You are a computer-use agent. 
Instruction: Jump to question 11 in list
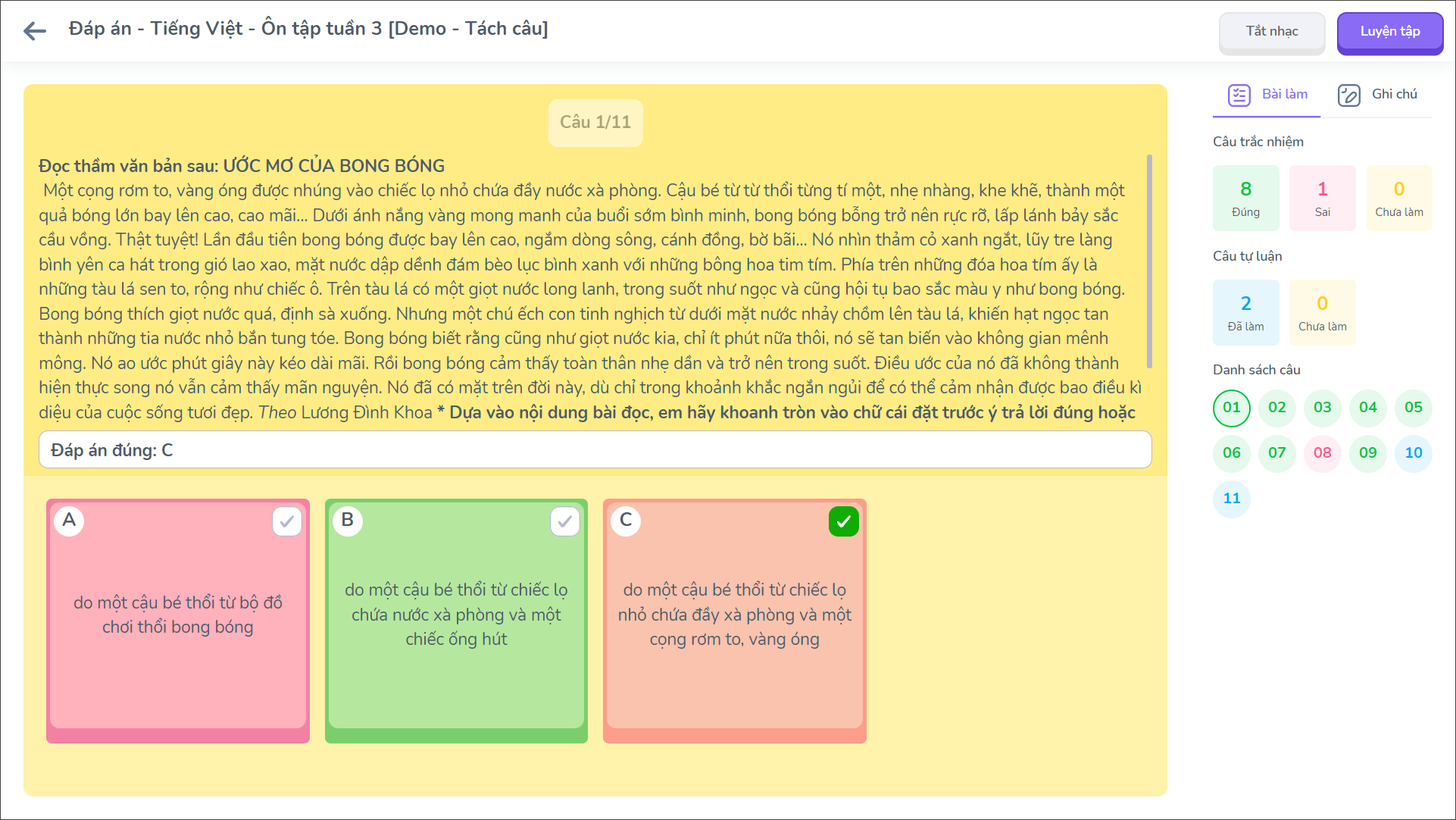tap(1232, 499)
